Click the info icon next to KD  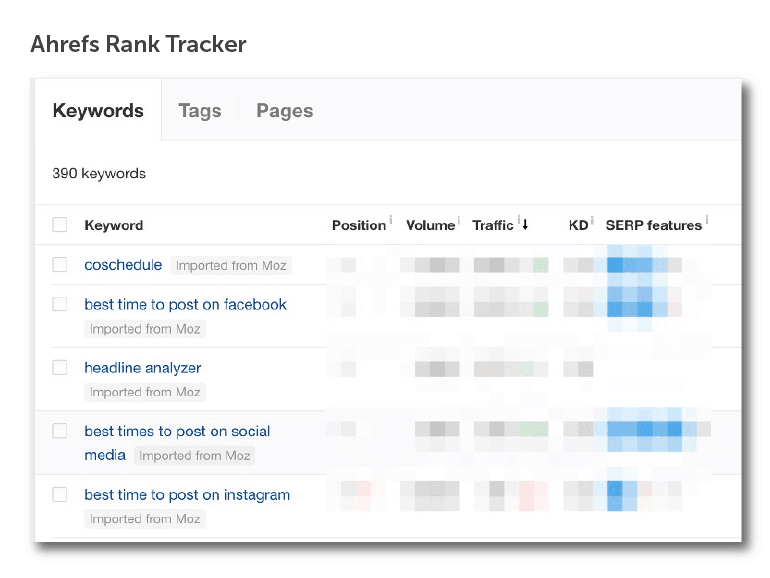point(592,220)
